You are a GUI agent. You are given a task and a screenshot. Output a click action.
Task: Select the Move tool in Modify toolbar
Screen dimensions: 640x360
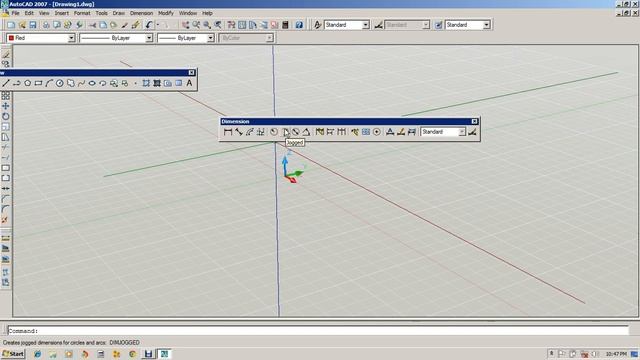[6, 106]
